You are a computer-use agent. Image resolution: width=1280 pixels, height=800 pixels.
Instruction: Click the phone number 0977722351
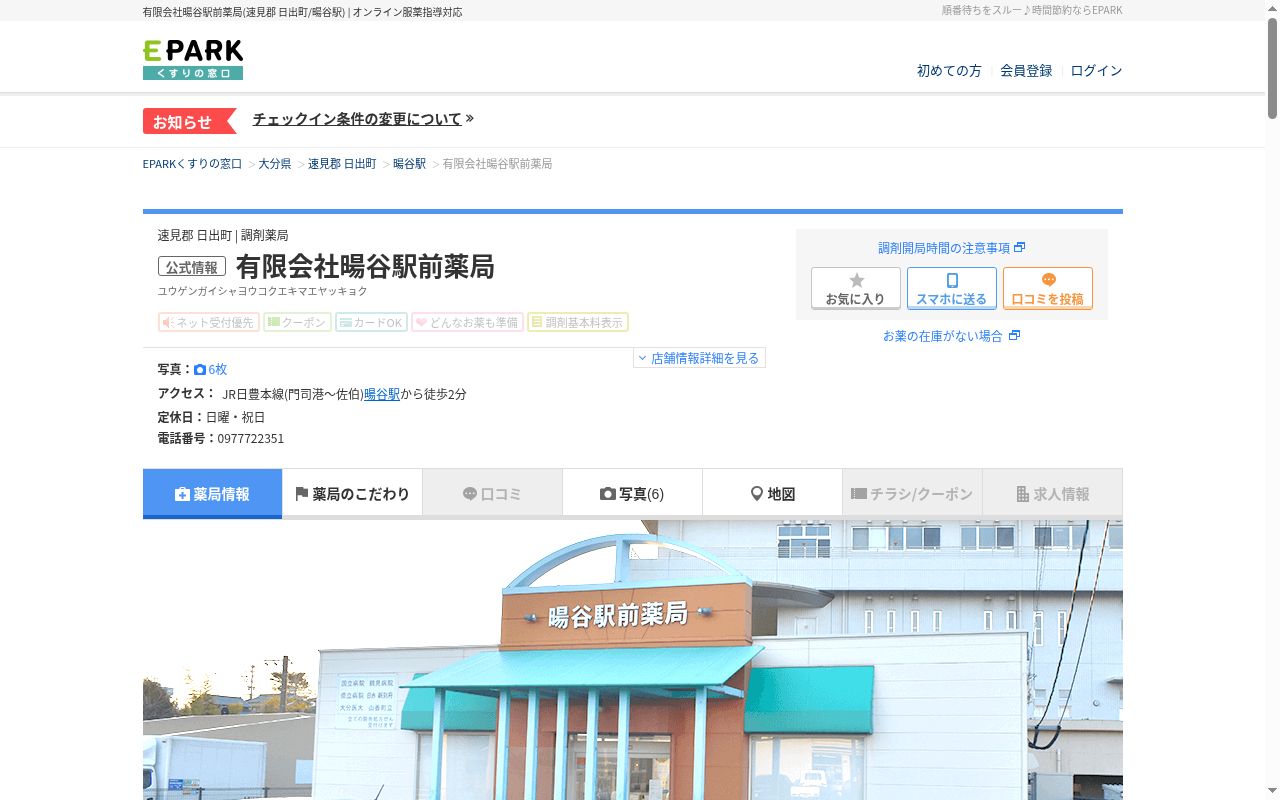(251, 439)
